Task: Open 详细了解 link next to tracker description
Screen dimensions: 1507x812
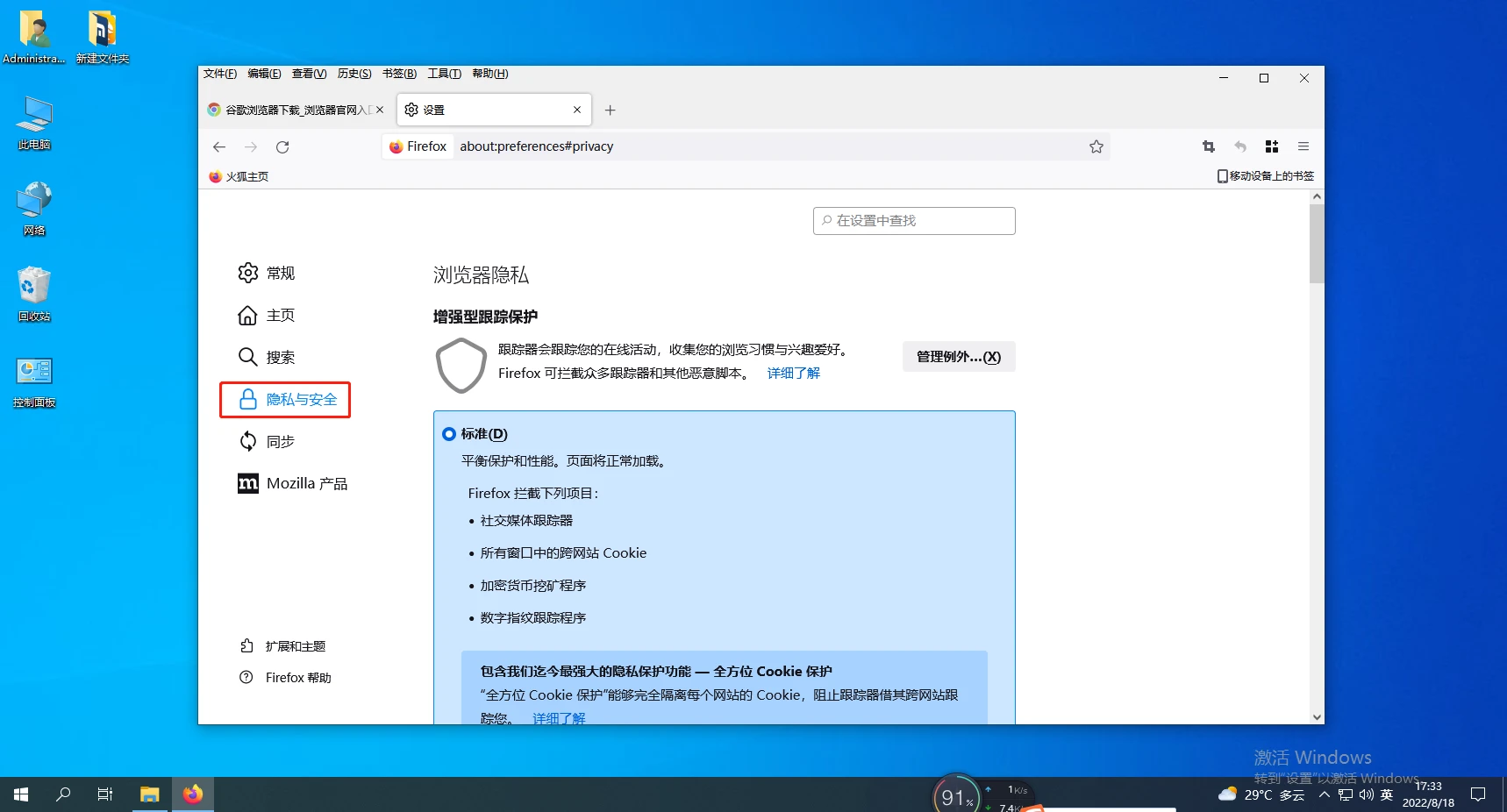Action: coord(794,373)
